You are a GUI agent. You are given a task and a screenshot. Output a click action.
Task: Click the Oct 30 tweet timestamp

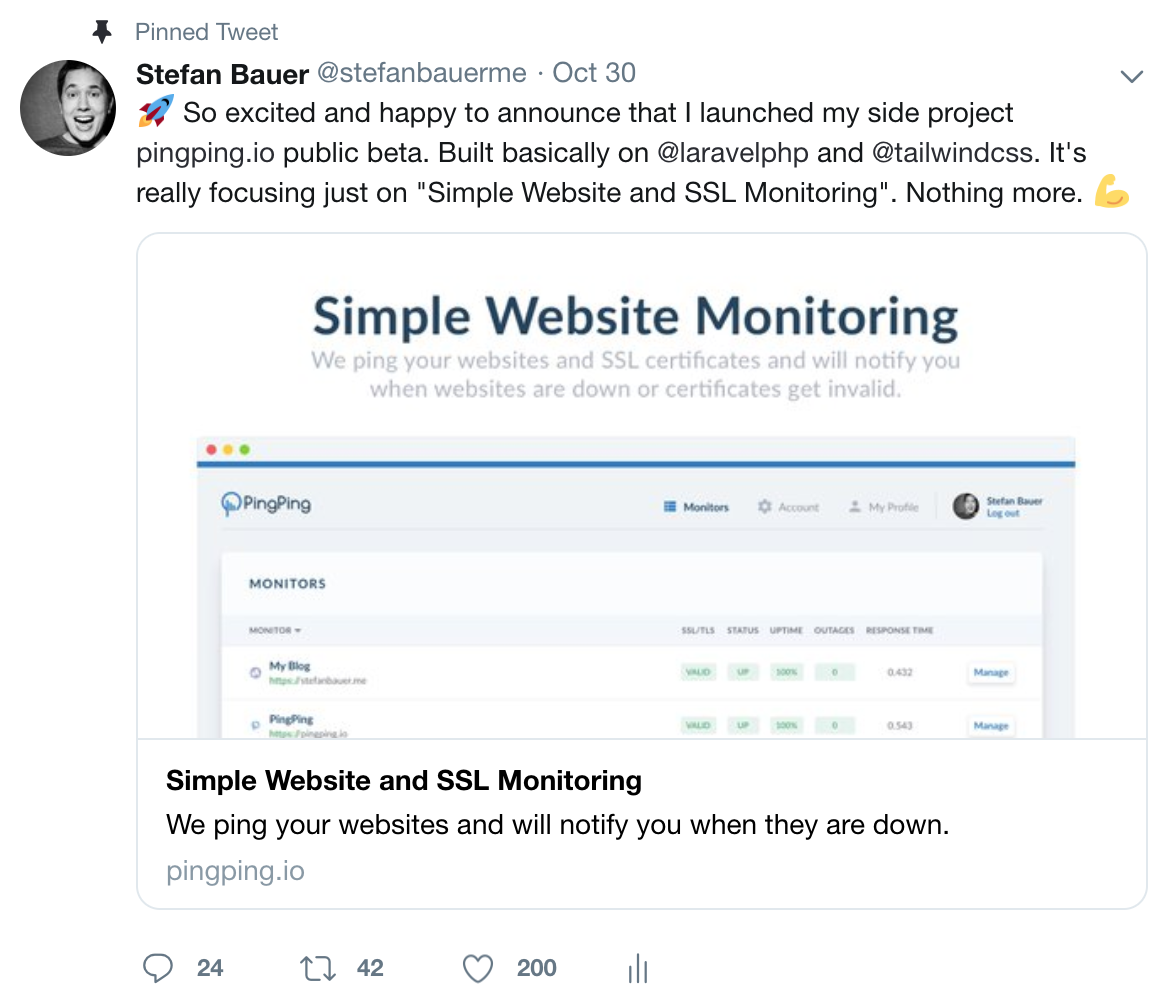[594, 73]
